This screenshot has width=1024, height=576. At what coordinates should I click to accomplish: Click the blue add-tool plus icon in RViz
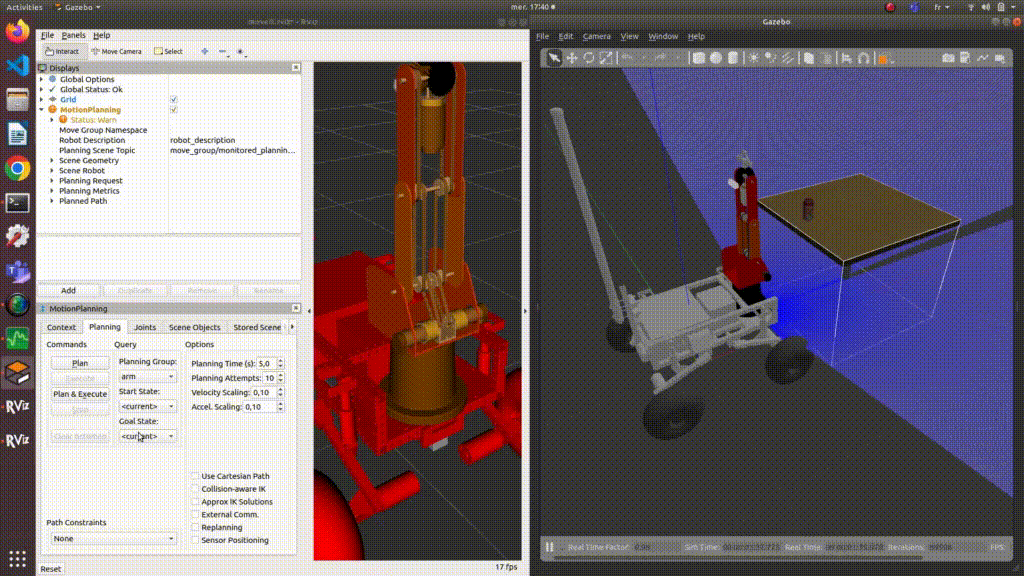204,51
